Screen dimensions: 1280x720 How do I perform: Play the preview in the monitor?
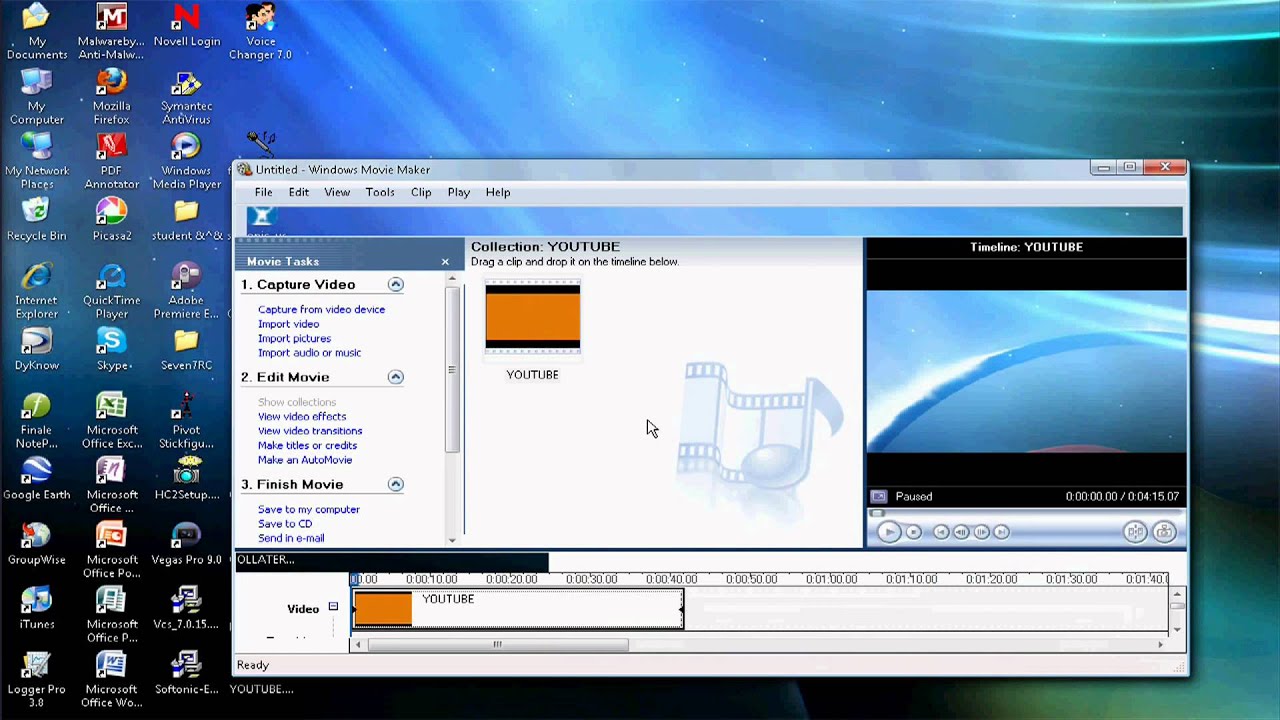click(888, 532)
